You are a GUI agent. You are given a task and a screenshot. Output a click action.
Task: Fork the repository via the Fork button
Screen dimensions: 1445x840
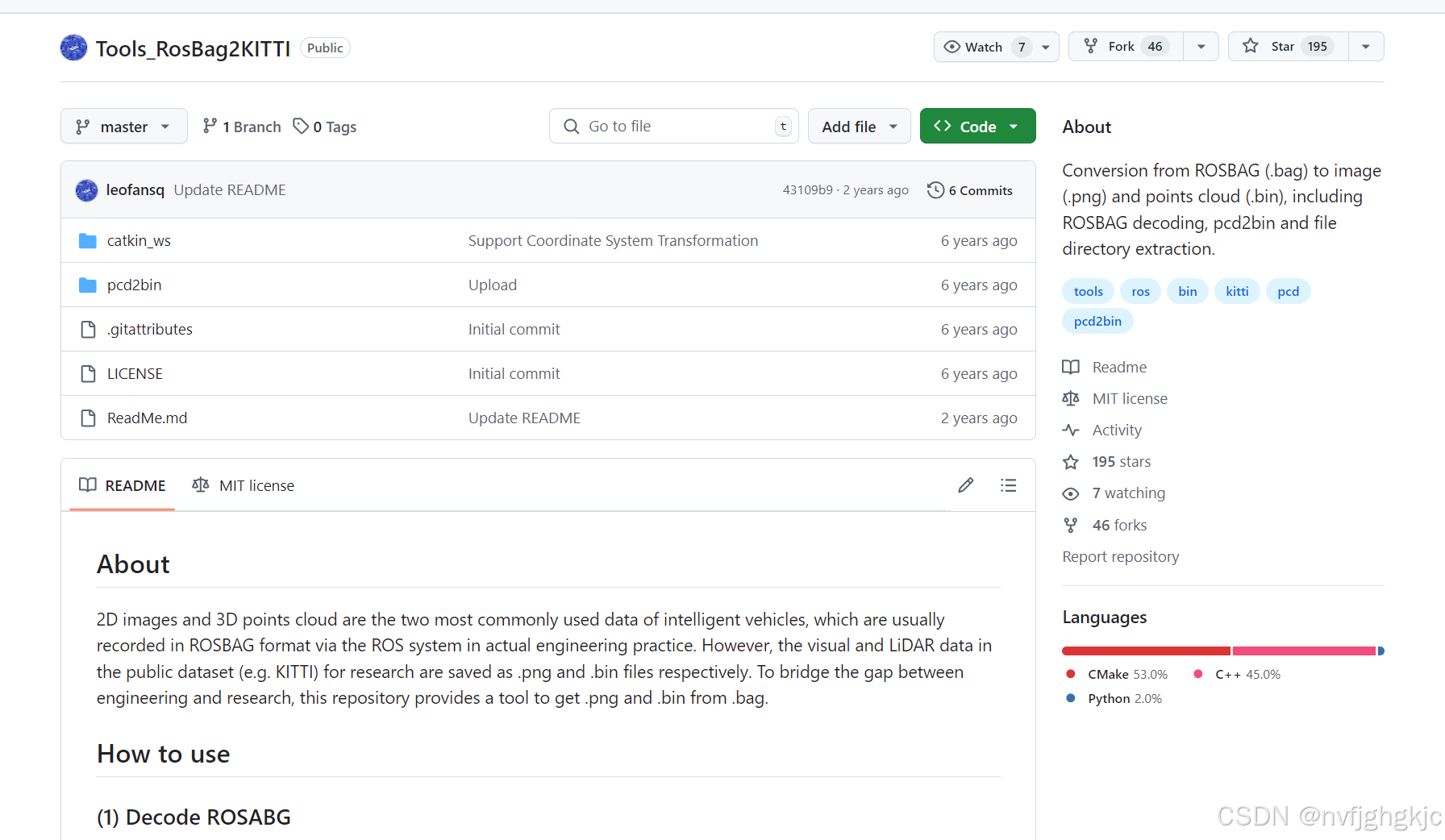pos(1126,47)
